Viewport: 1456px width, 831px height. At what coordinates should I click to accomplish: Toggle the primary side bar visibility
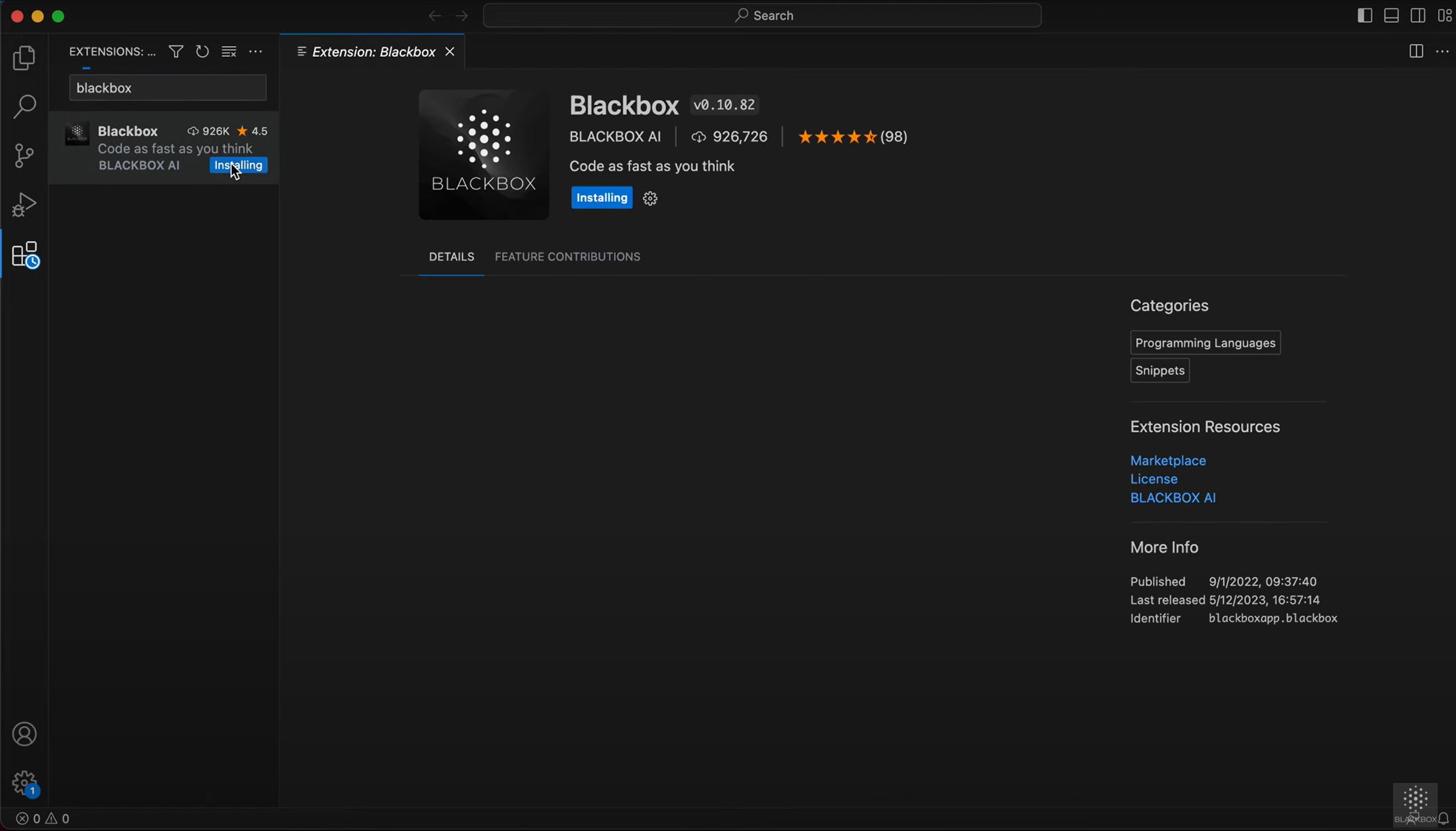(1364, 15)
